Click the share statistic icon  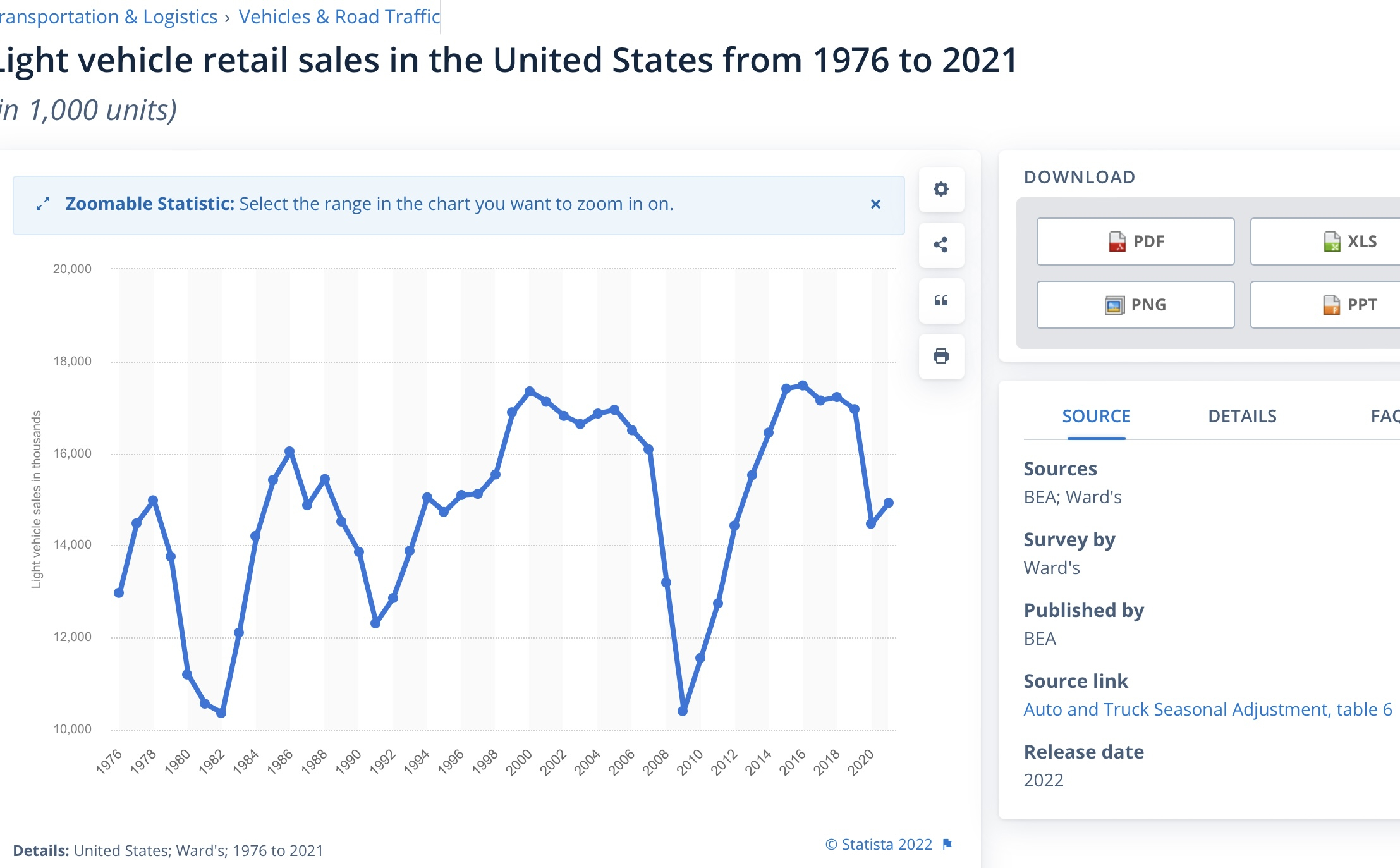pyautogui.click(x=941, y=245)
